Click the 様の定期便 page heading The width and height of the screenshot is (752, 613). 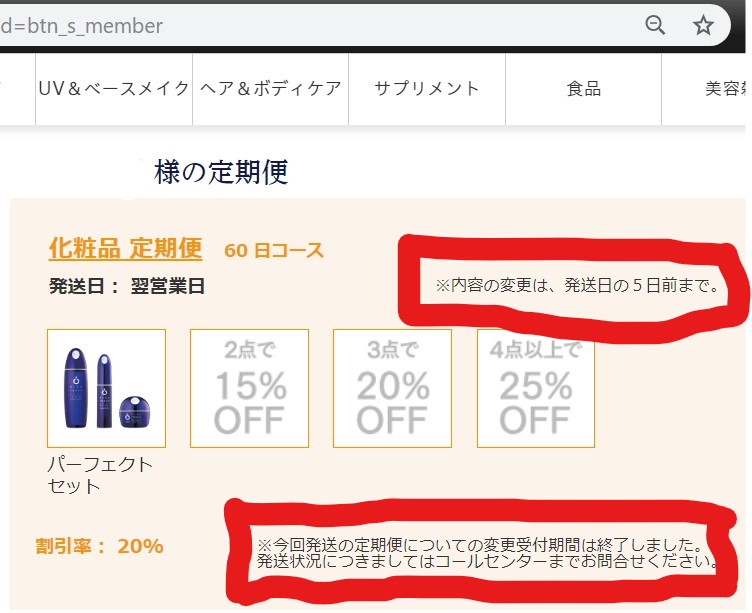[x=221, y=172]
